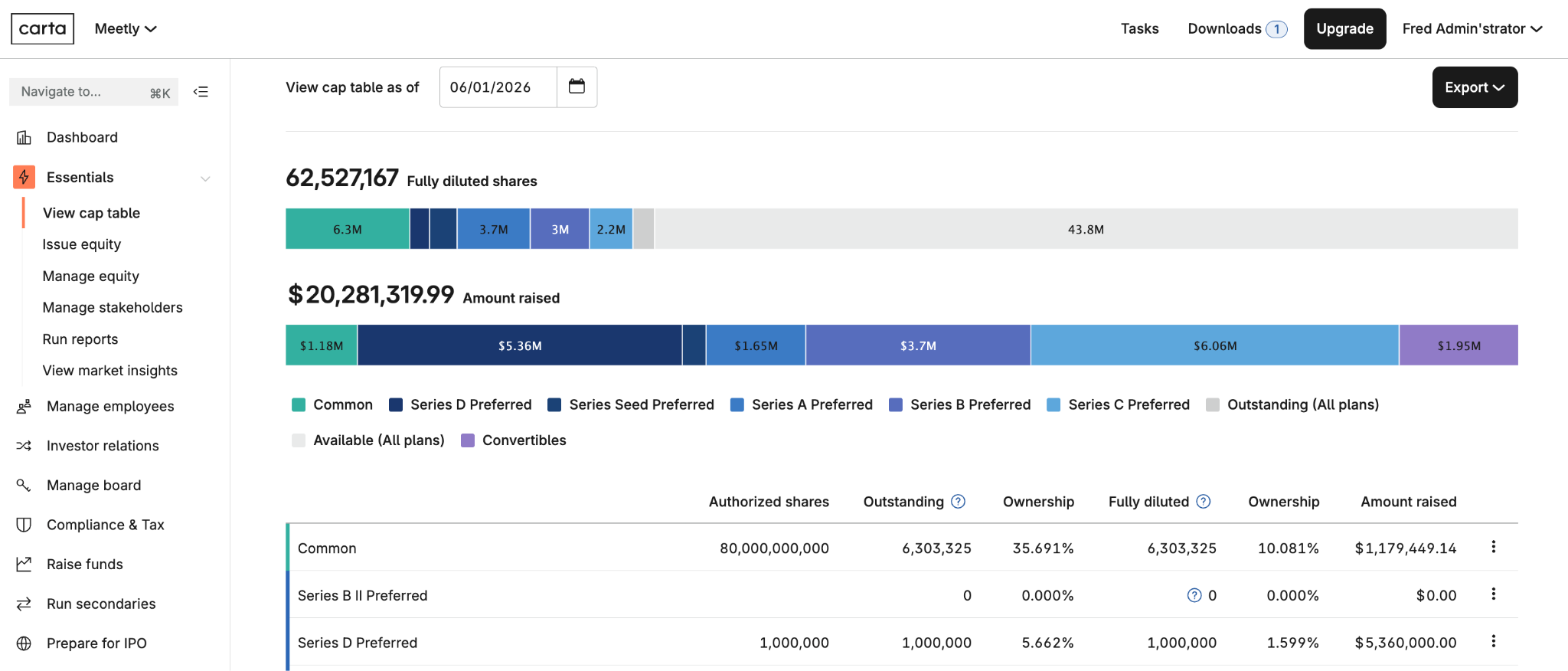Click the Navigate to search box
This screenshot has height=671, width=1568.
[x=93, y=92]
